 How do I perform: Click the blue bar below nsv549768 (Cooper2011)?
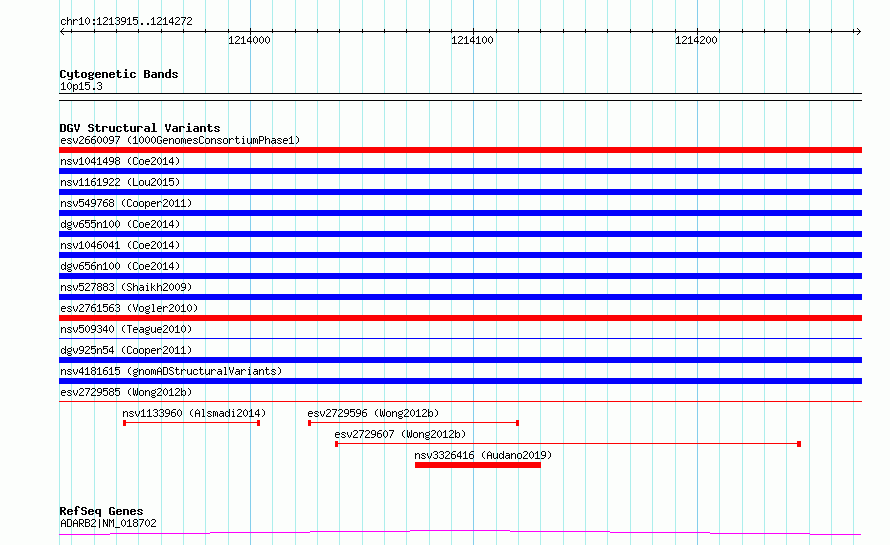(x=460, y=213)
